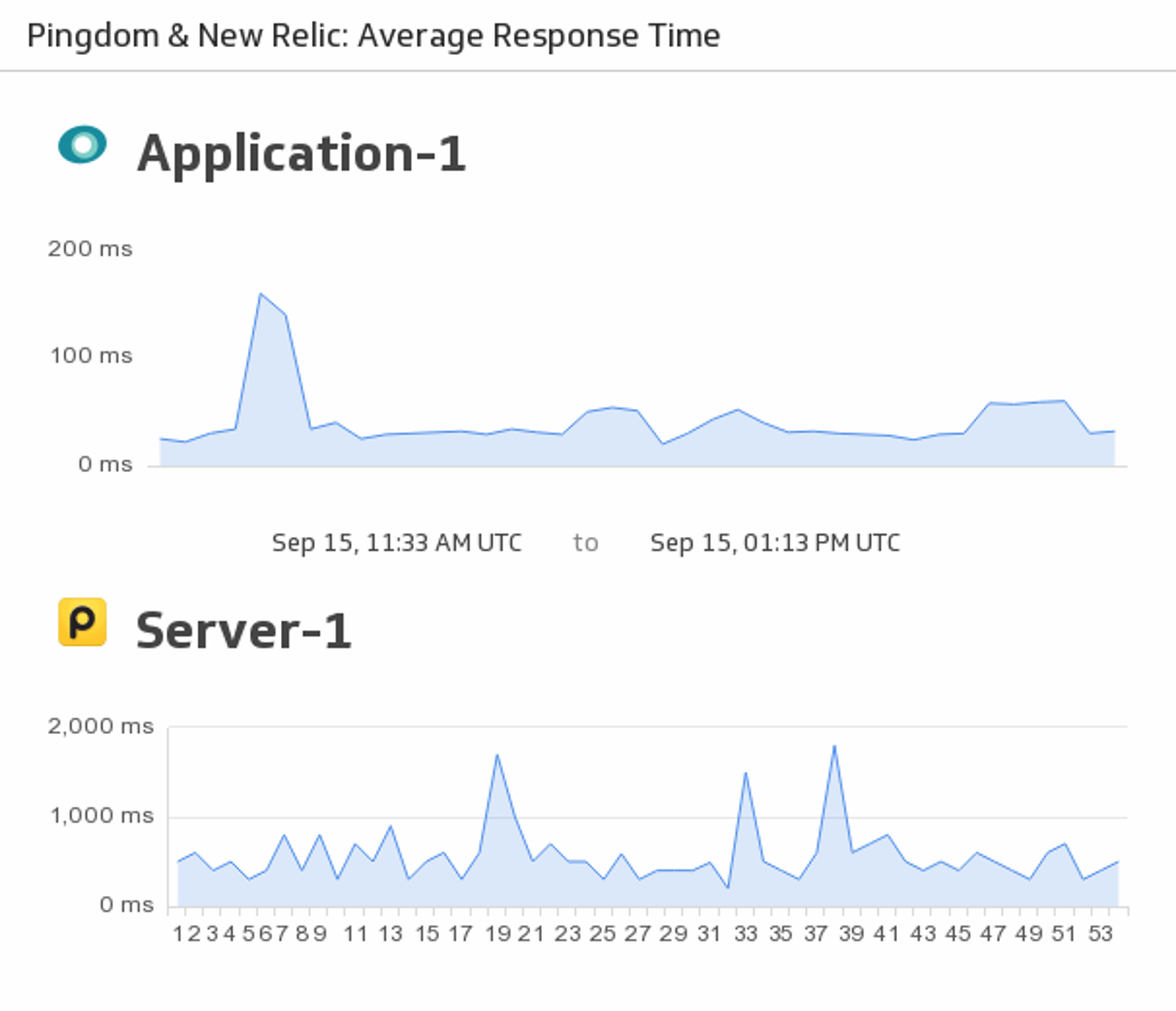This screenshot has height=1011, width=1176.
Task: Click the '100 ms' axis label
Action: click(91, 356)
